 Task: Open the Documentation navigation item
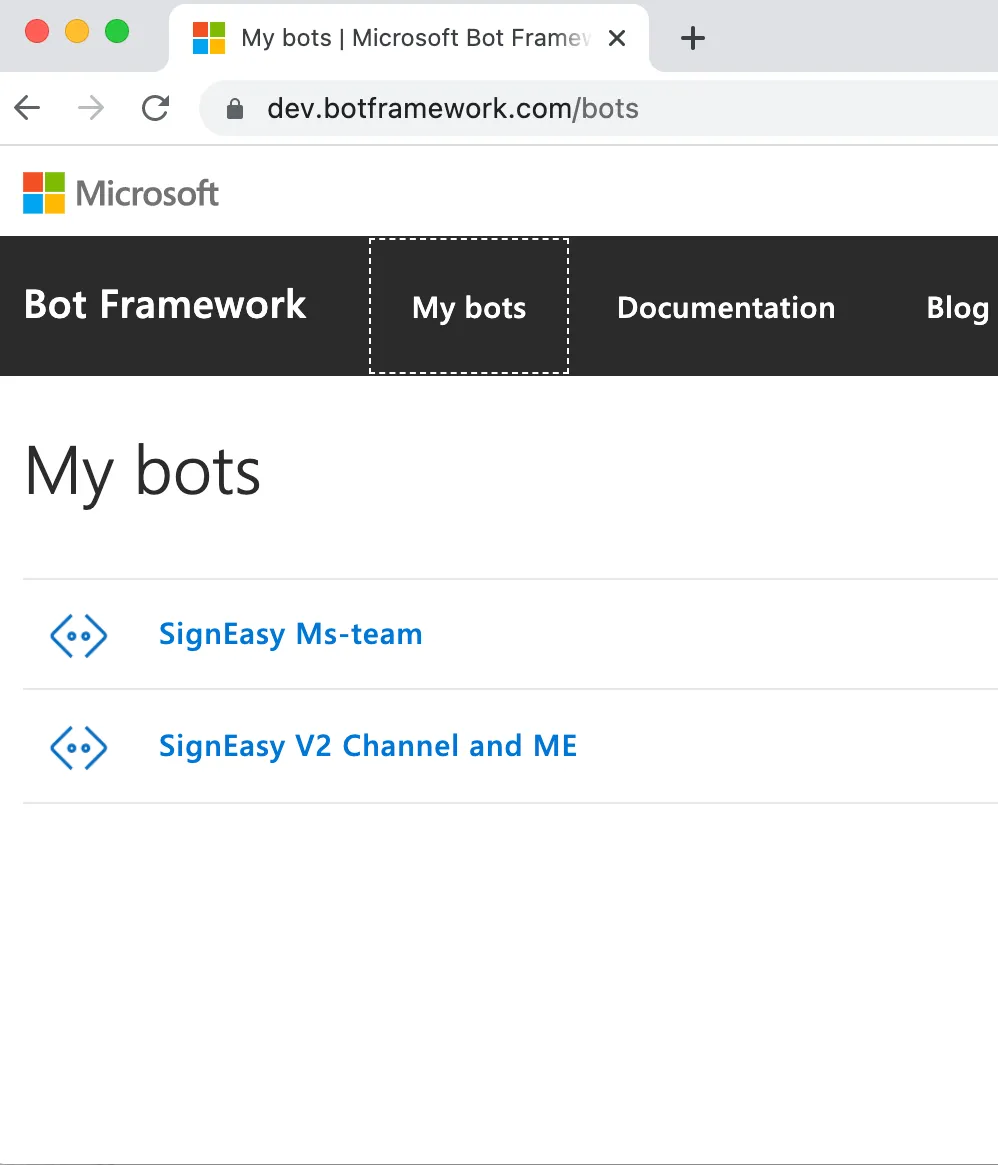pos(726,308)
